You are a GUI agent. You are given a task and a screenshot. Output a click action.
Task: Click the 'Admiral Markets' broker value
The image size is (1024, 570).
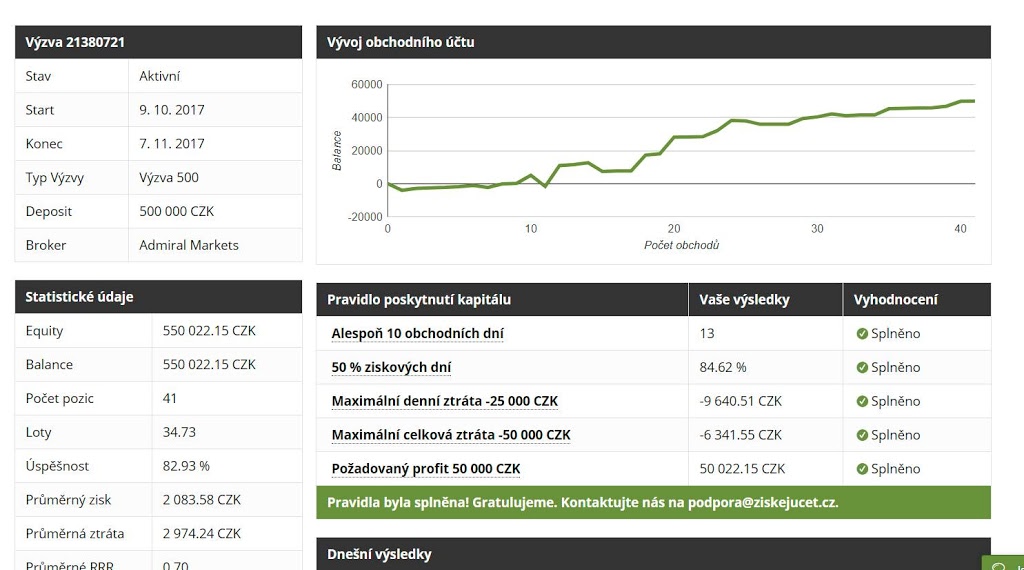pos(189,245)
